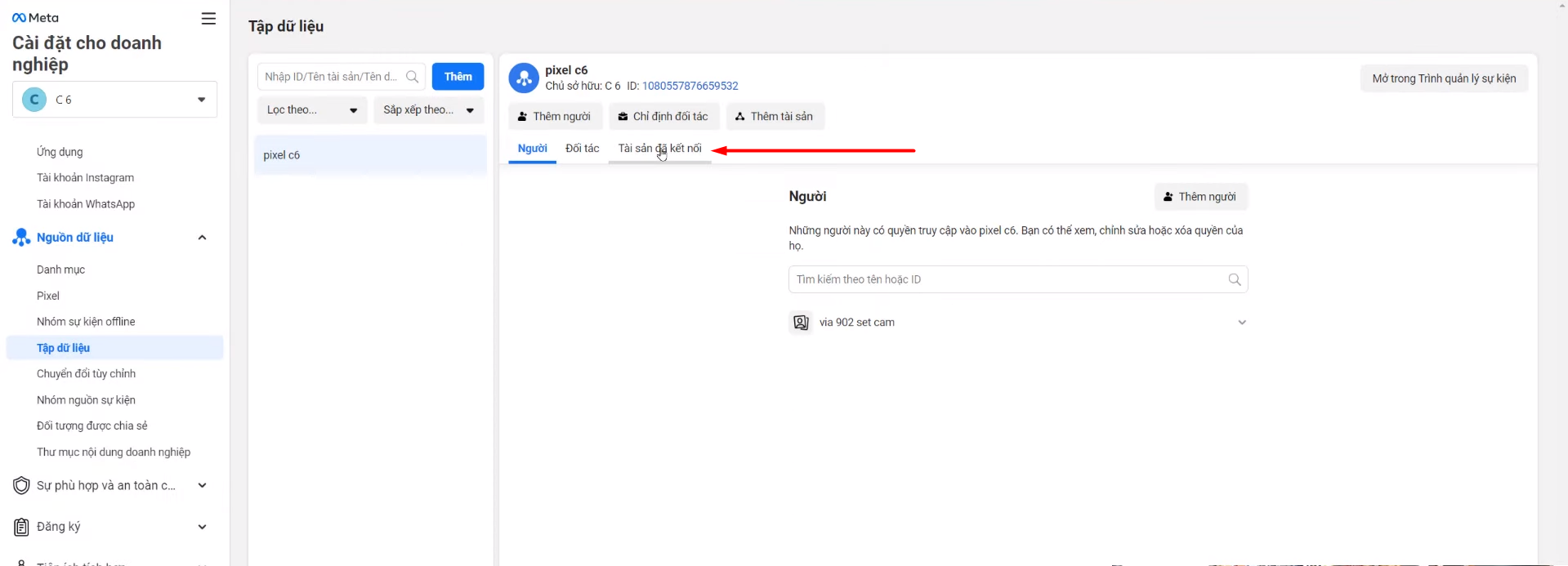Click the Tìm kiếm theo tên hoặc ID field
The image size is (1568, 566).
coord(1005,279)
